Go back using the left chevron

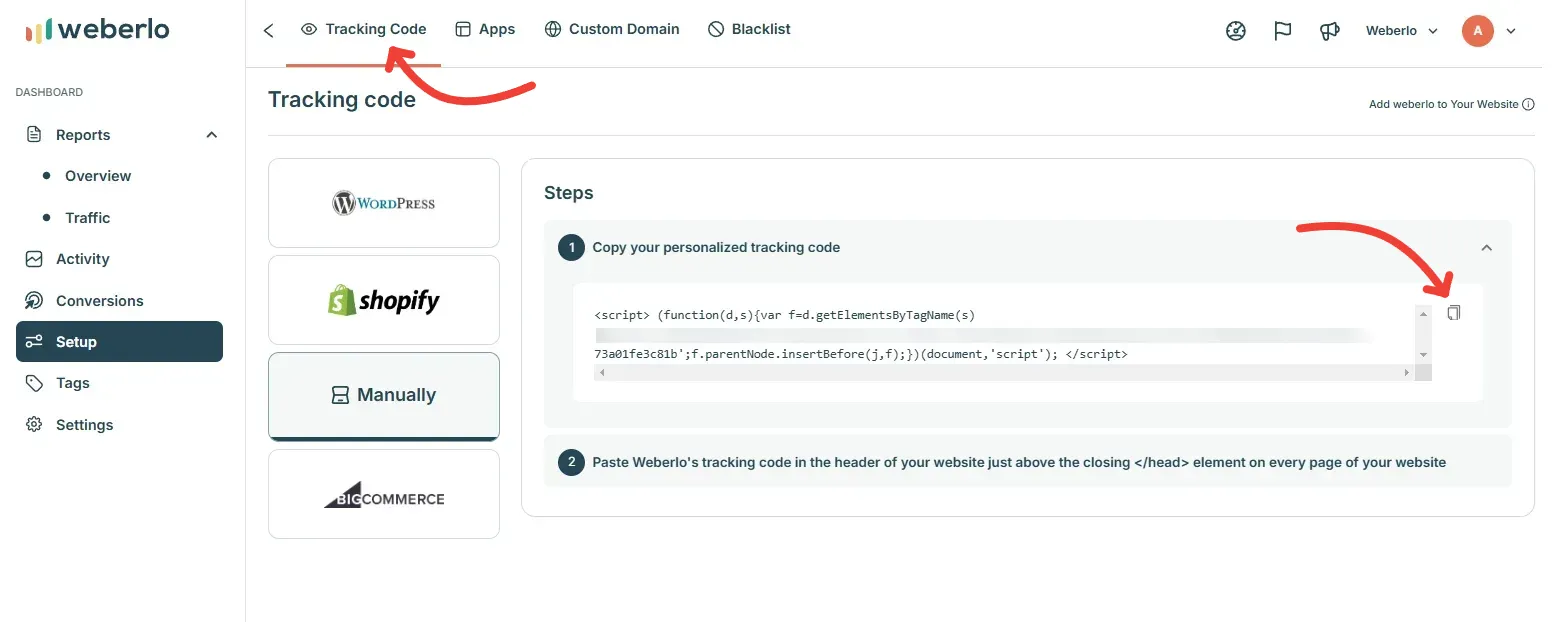pyautogui.click(x=268, y=30)
